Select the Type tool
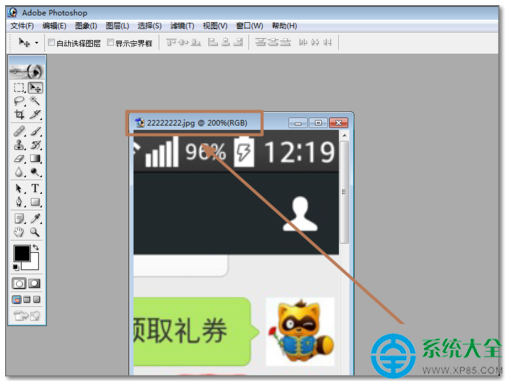Screen dimensions: 505x381 (x=35, y=188)
